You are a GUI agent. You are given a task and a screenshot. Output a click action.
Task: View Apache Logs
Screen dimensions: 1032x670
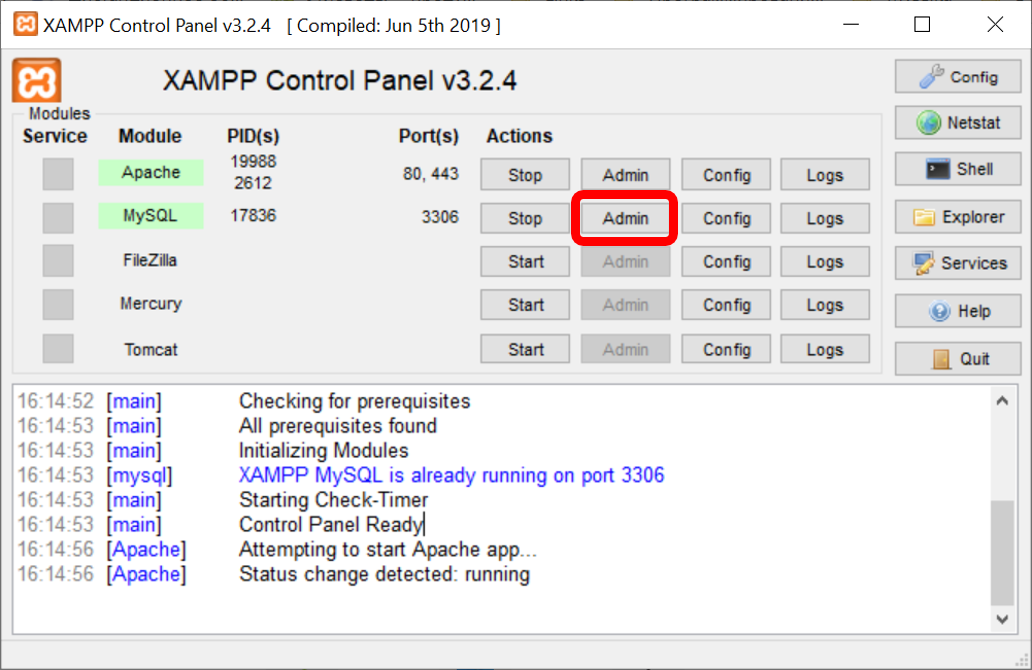(825, 175)
